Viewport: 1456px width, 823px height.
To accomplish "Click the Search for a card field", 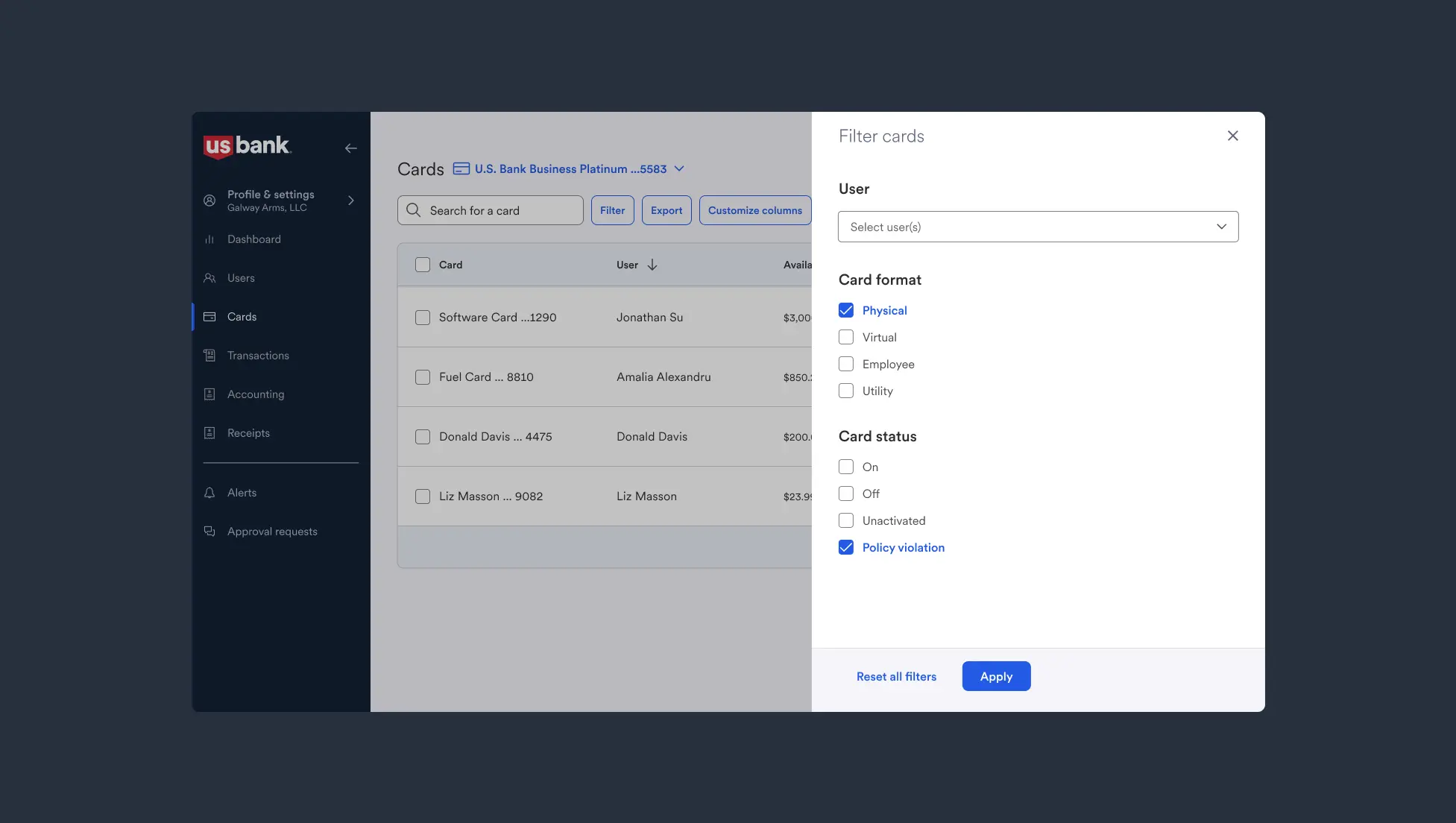I will click(491, 210).
